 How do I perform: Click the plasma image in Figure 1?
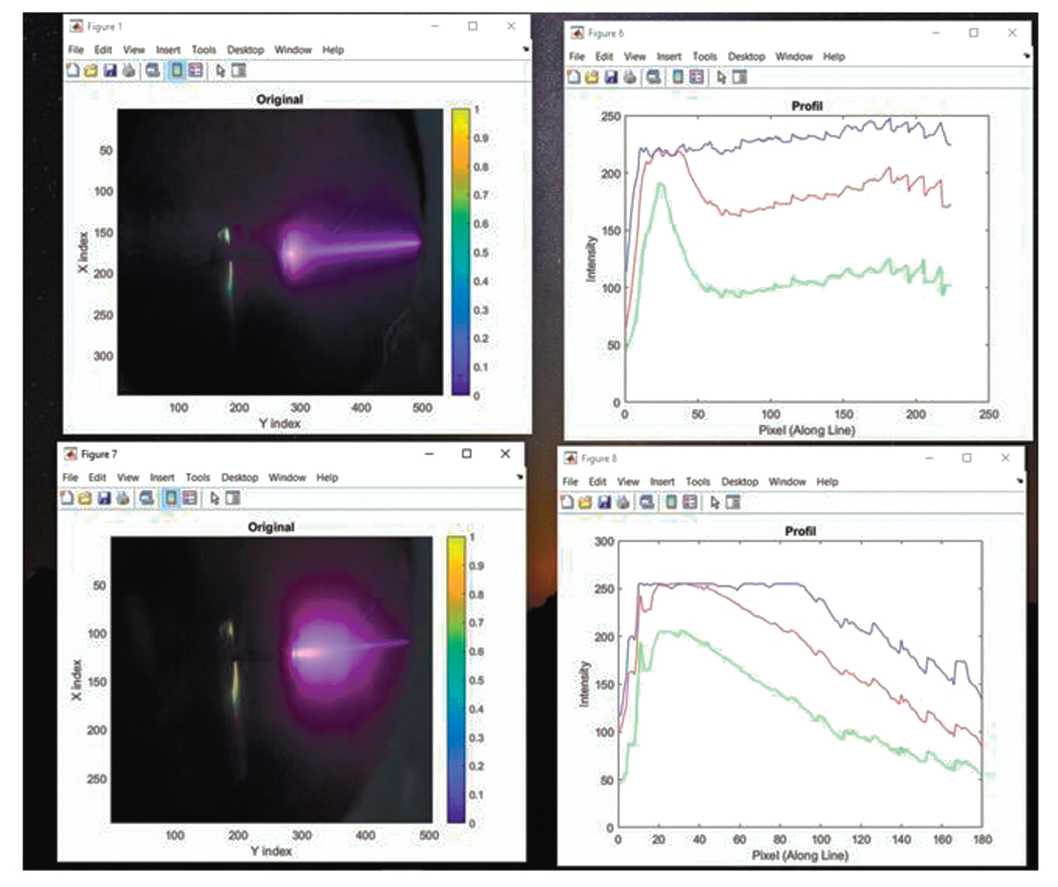pos(280,252)
